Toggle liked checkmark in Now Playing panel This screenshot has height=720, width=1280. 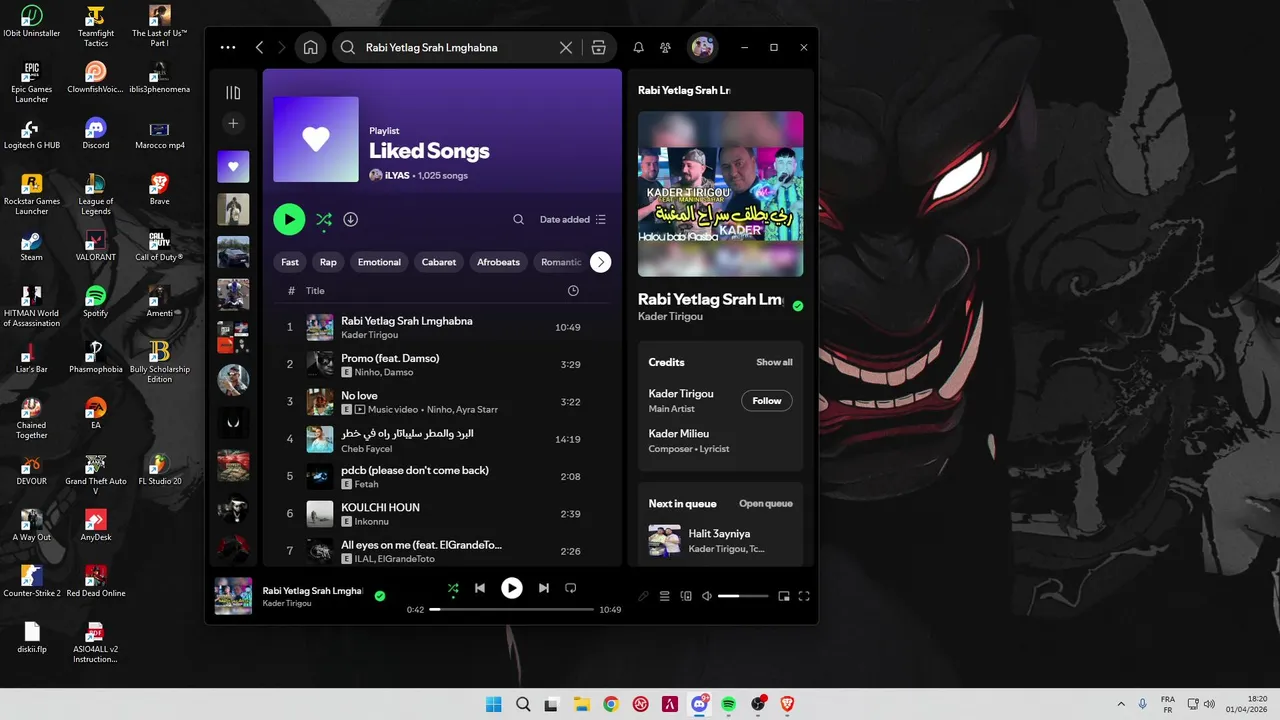[x=798, y=306]
